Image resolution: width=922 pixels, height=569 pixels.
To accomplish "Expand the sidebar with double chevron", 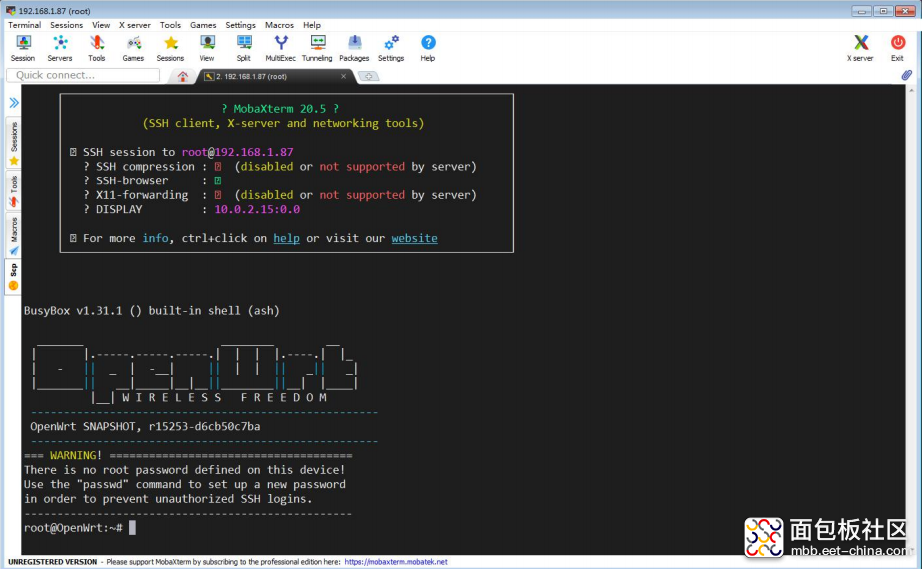I will pyautogui.click(x=14, y=103).
